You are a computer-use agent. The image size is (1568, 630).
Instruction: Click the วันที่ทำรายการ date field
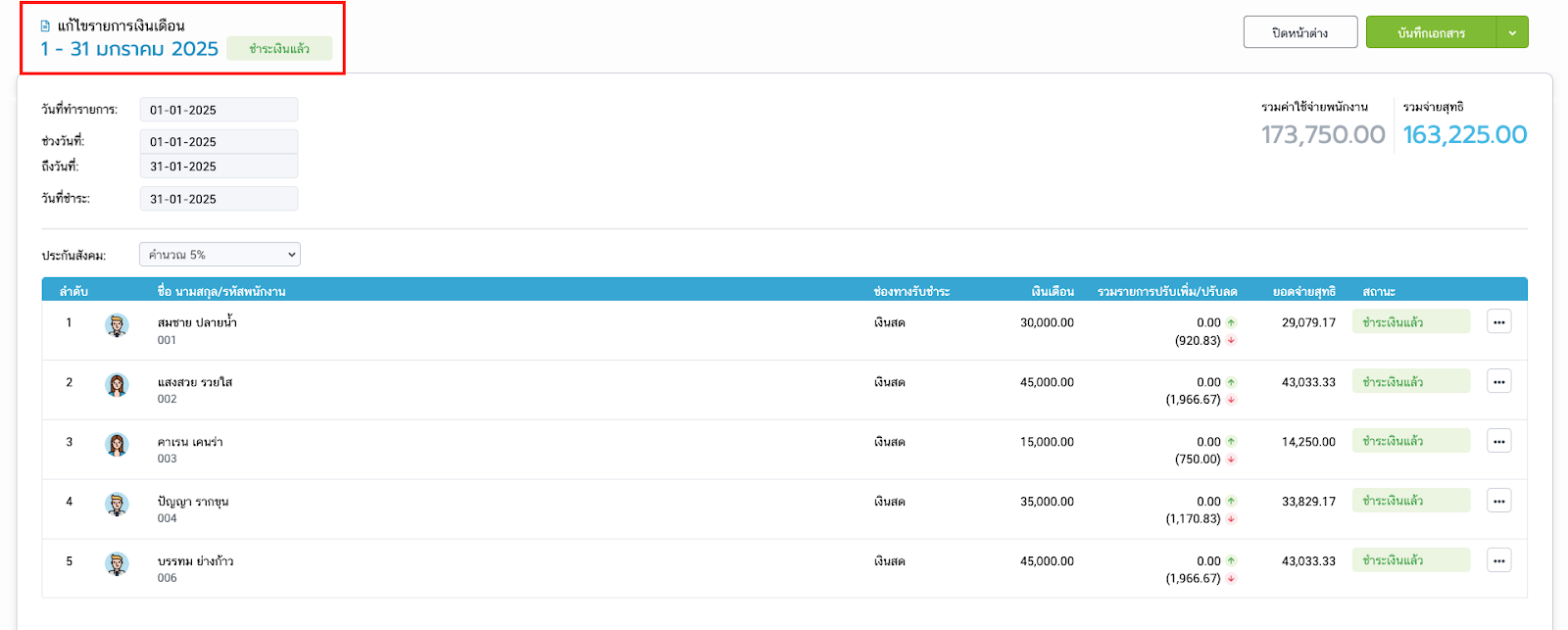(x=219, y=110)
